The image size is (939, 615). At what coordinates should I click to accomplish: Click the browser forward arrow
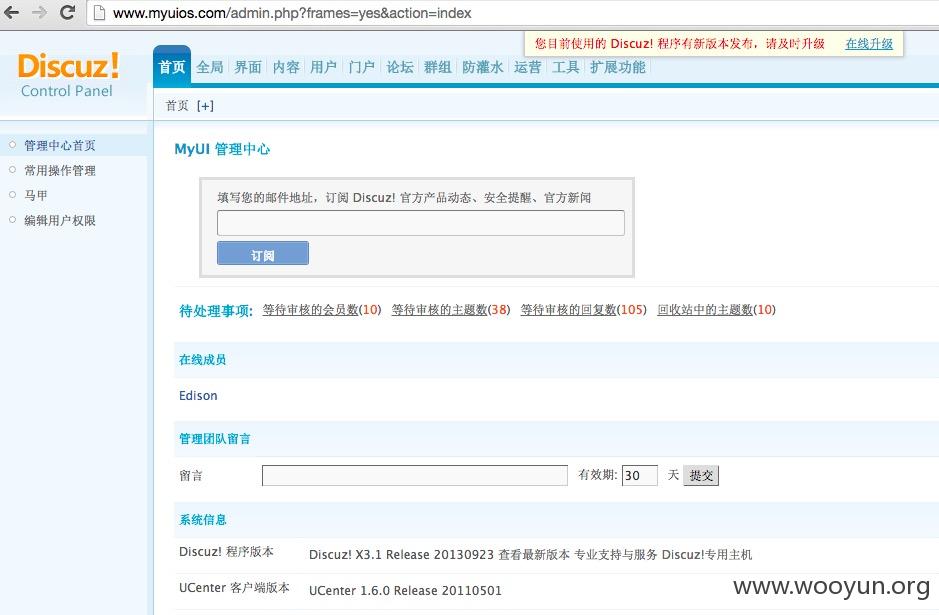click(x=40, y=13)
